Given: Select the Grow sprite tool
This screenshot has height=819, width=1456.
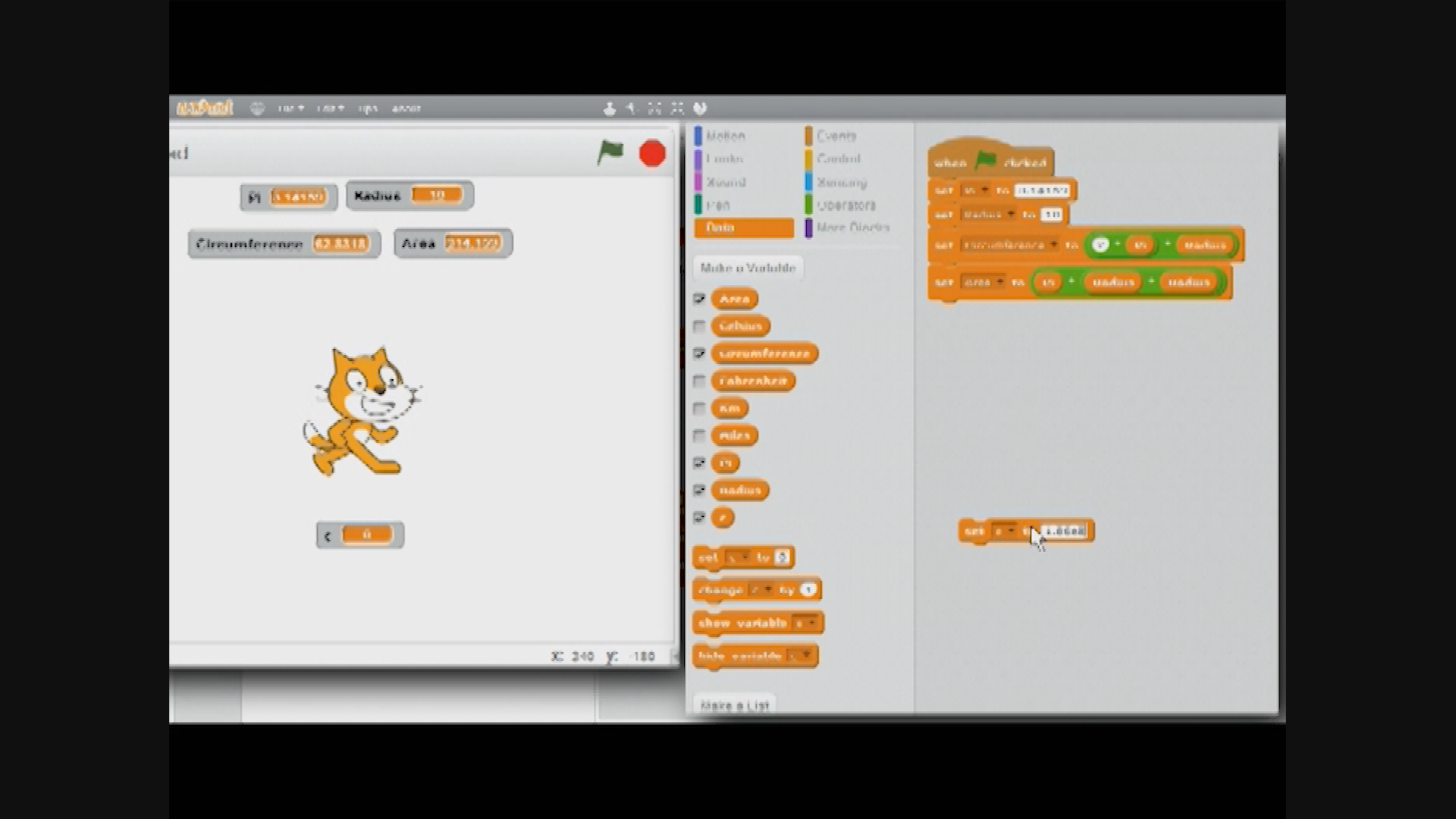Looking at the screenshot, I should click(x=654, y=108).
